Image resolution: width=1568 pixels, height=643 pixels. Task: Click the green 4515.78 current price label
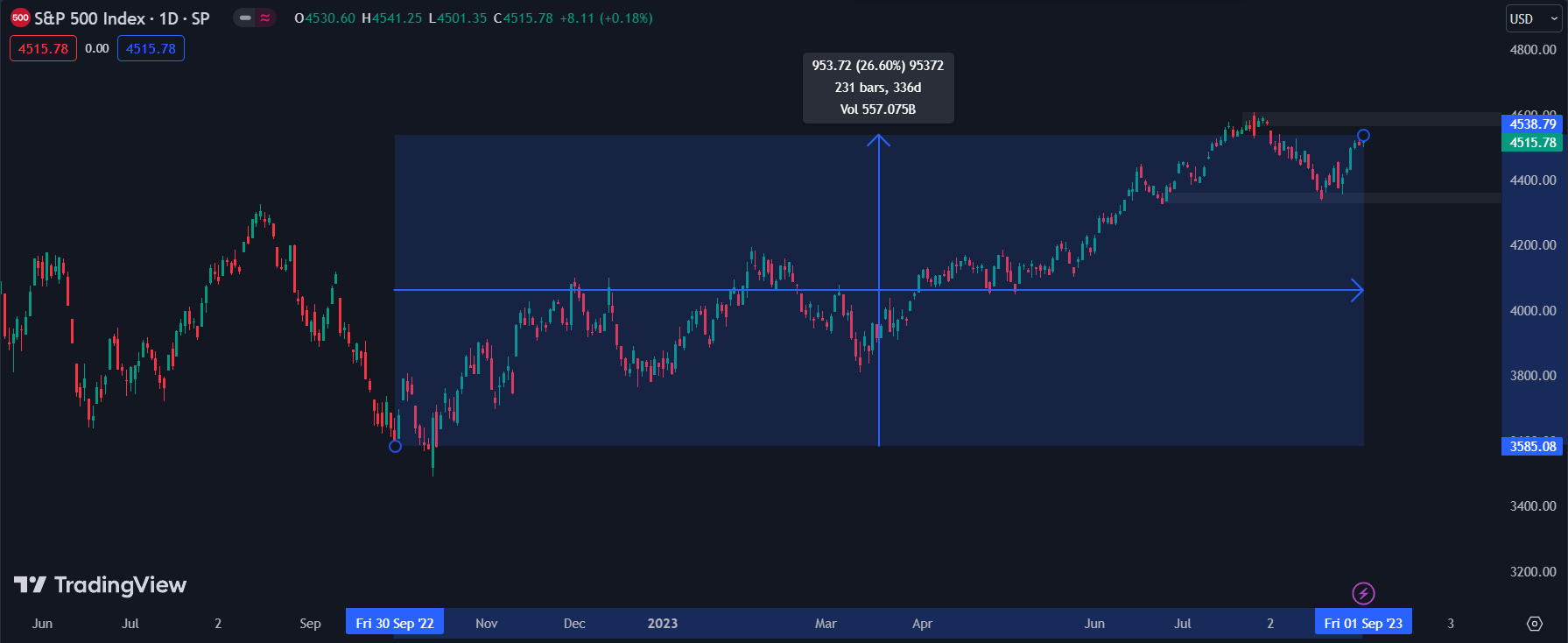tap(1532, 143)
